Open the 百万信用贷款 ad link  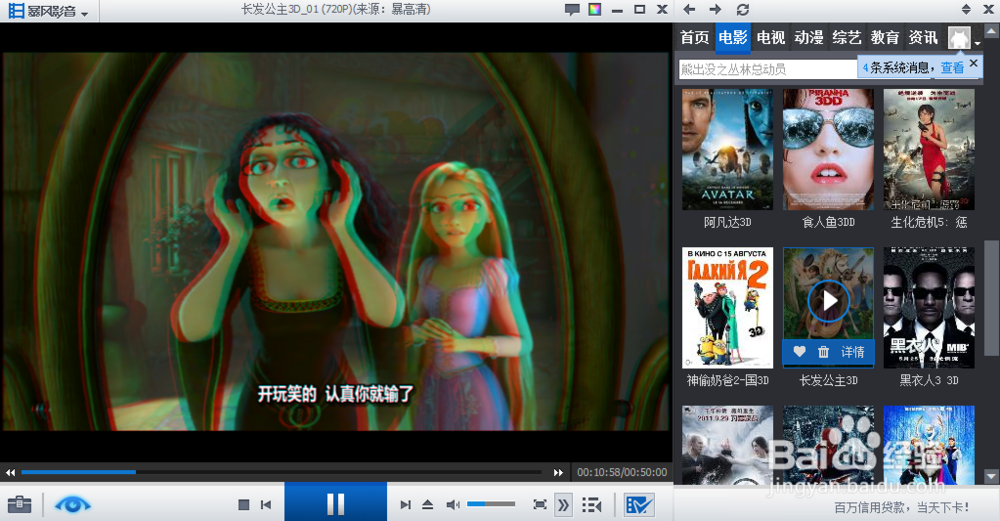901,508
